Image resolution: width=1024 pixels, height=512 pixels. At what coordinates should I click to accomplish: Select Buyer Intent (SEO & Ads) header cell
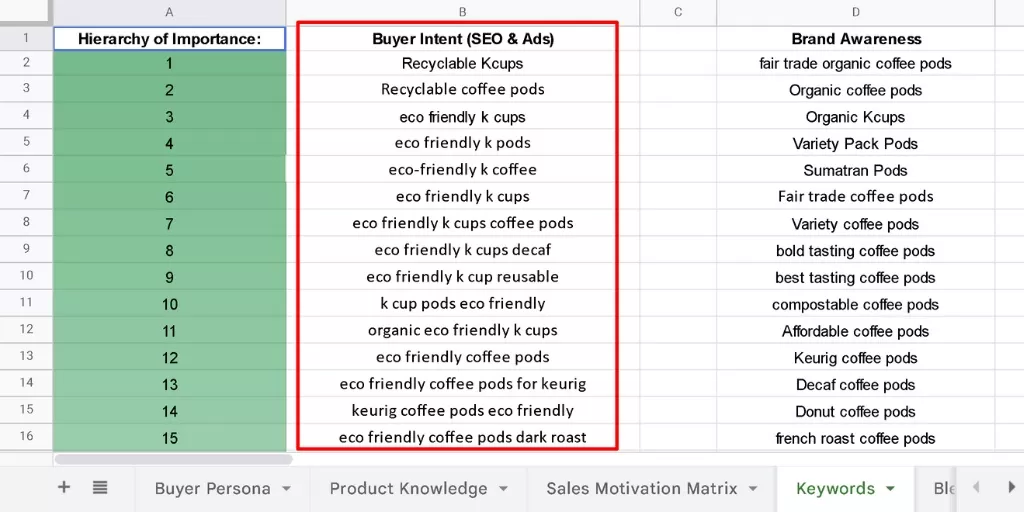pos(462,39)
